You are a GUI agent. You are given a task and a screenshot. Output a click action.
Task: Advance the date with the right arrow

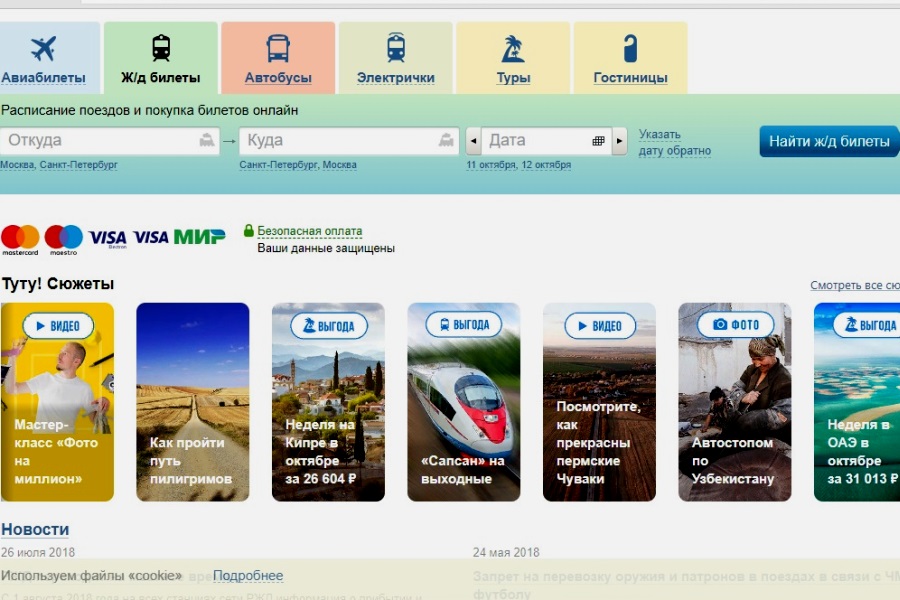pyautogui.click(x=620, y=141)
